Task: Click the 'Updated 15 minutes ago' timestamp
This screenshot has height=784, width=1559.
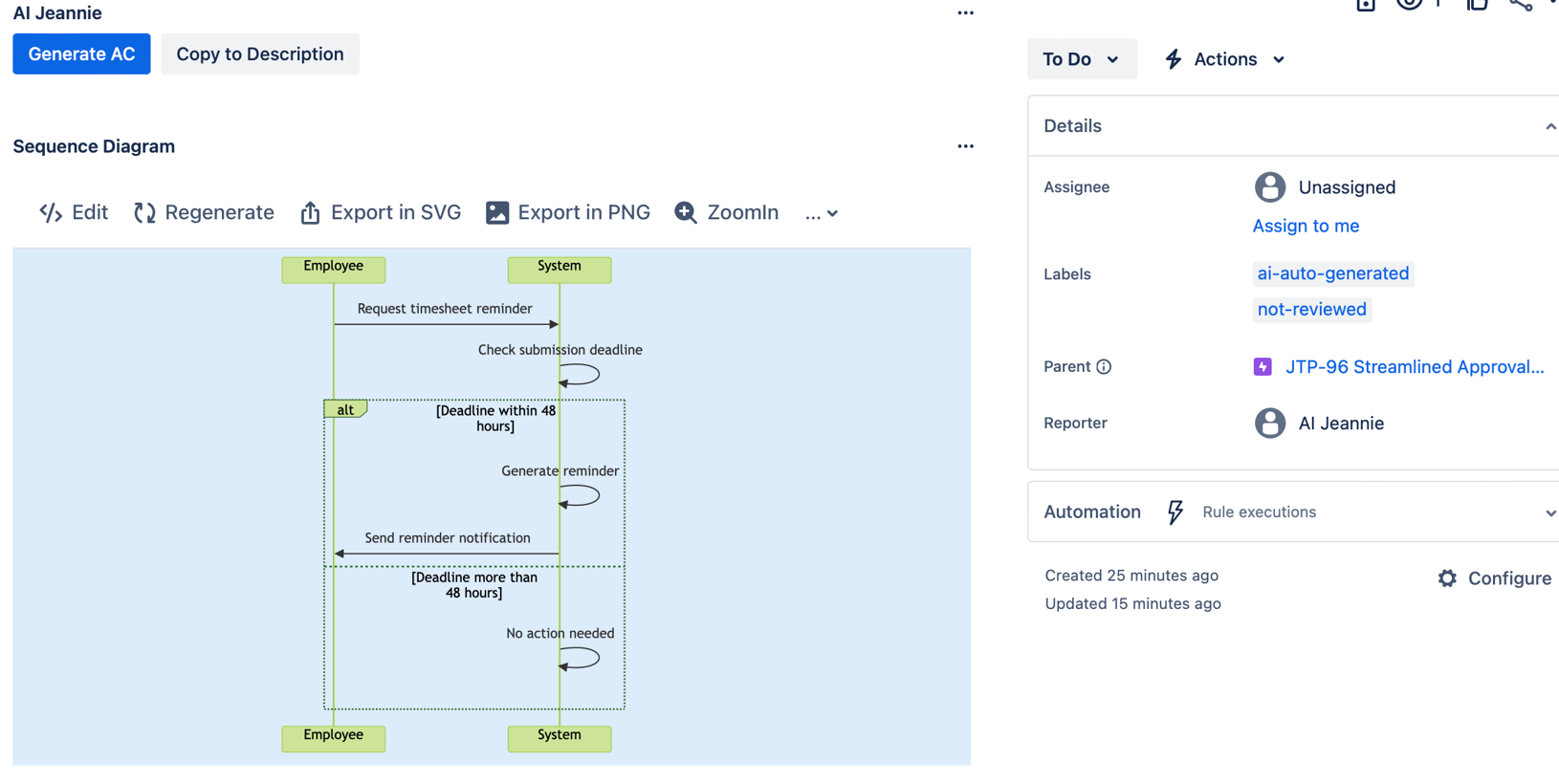Action: 1132,604
